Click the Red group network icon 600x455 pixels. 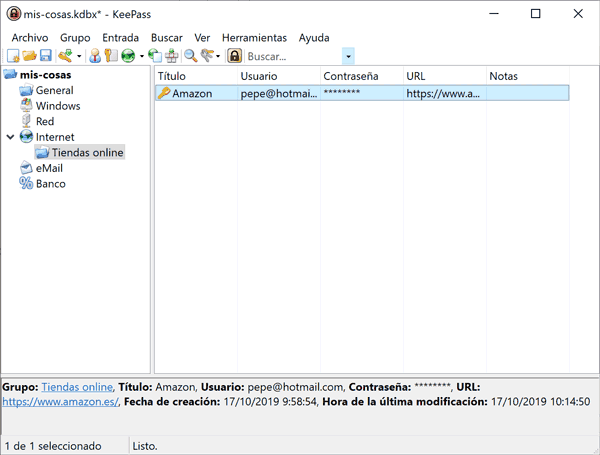pyautogui.click(x=26, y=121)
